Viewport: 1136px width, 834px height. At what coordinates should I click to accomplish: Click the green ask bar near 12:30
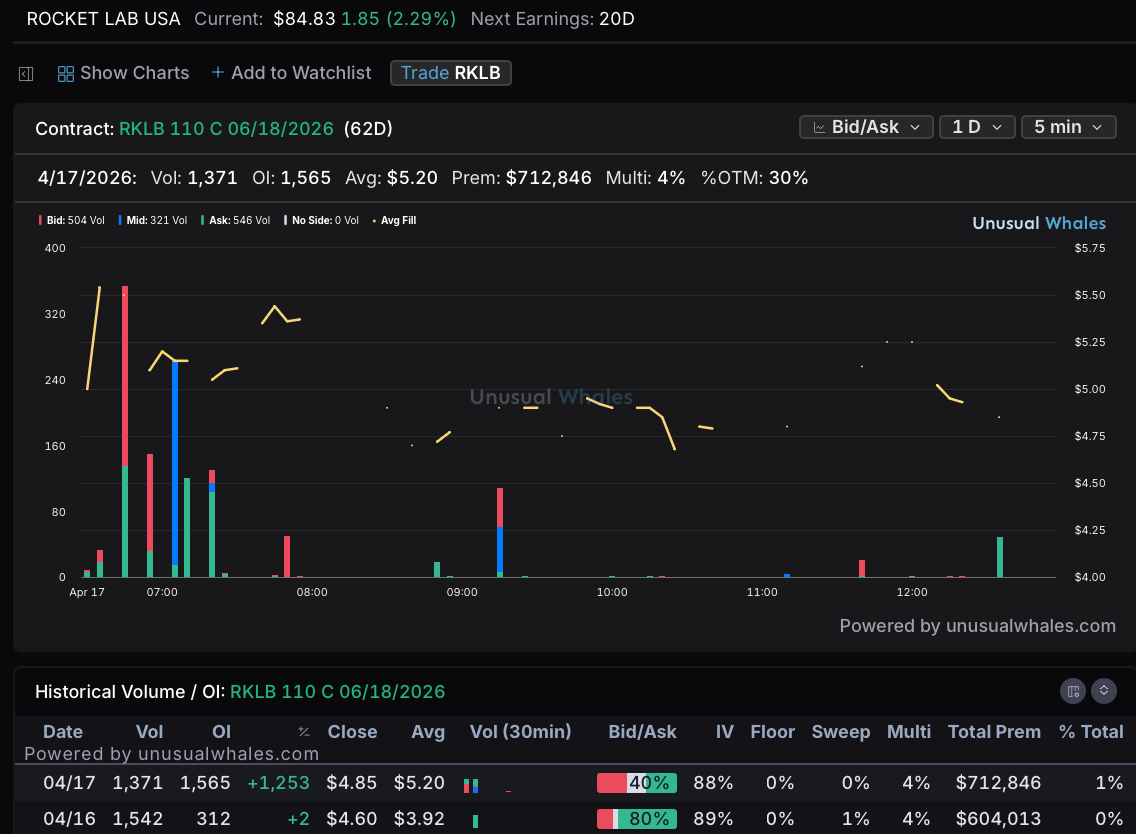(x=1000, y=557)
